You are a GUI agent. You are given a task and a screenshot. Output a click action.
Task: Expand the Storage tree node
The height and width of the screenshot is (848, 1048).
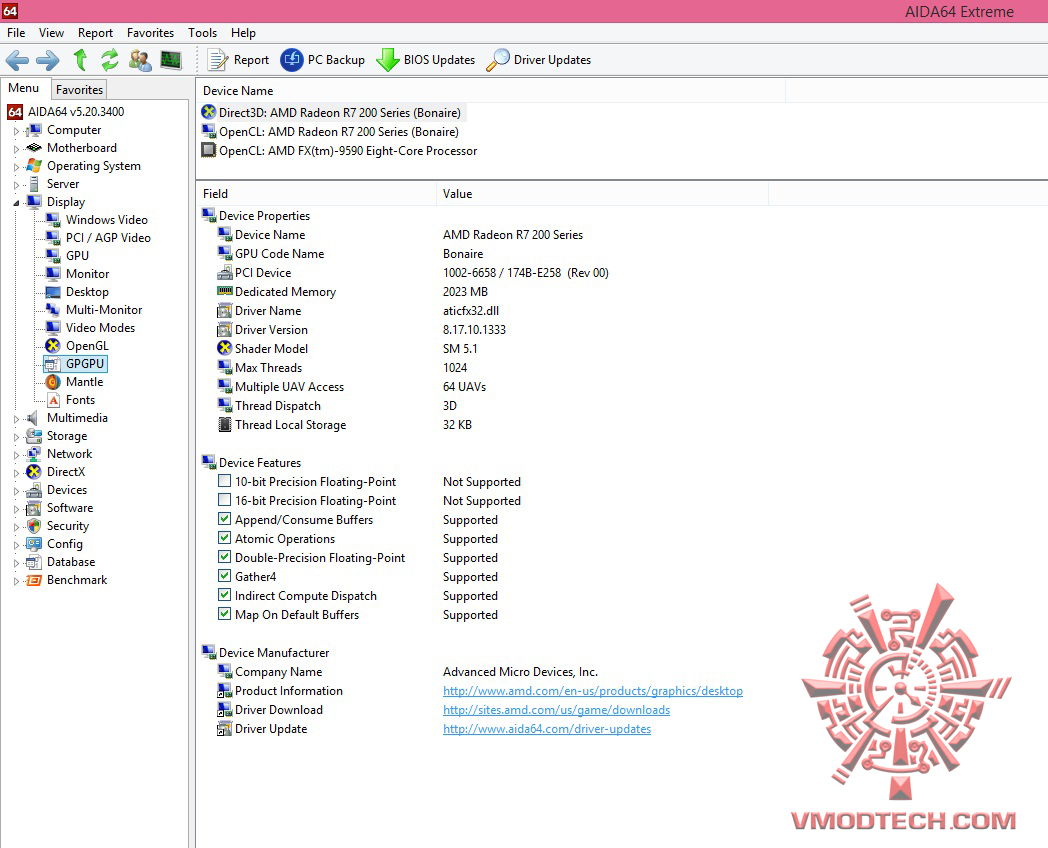17,437
